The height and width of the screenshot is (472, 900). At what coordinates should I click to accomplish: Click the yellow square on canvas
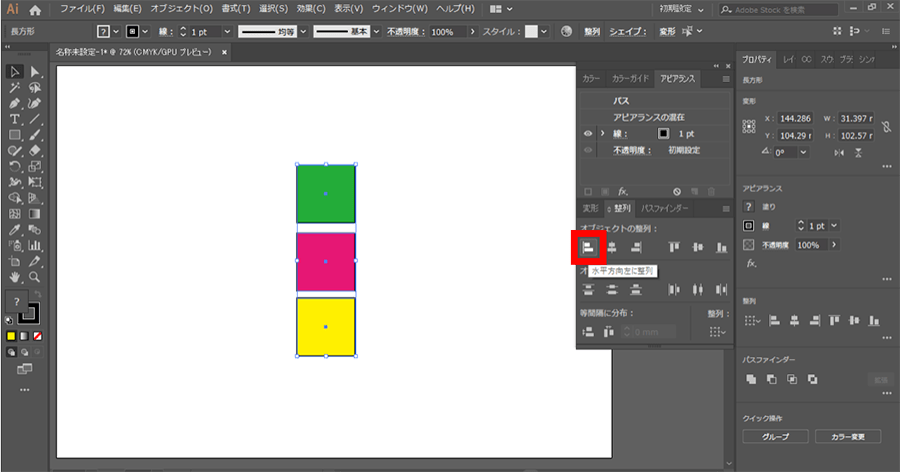[325, 327]
